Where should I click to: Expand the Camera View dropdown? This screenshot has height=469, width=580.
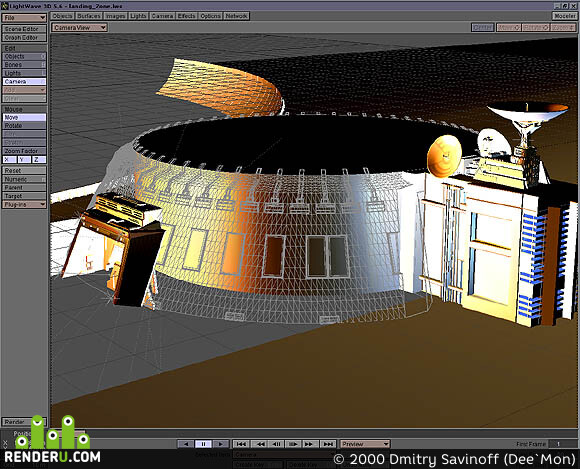pyautogui.click(x=80, y=27)
